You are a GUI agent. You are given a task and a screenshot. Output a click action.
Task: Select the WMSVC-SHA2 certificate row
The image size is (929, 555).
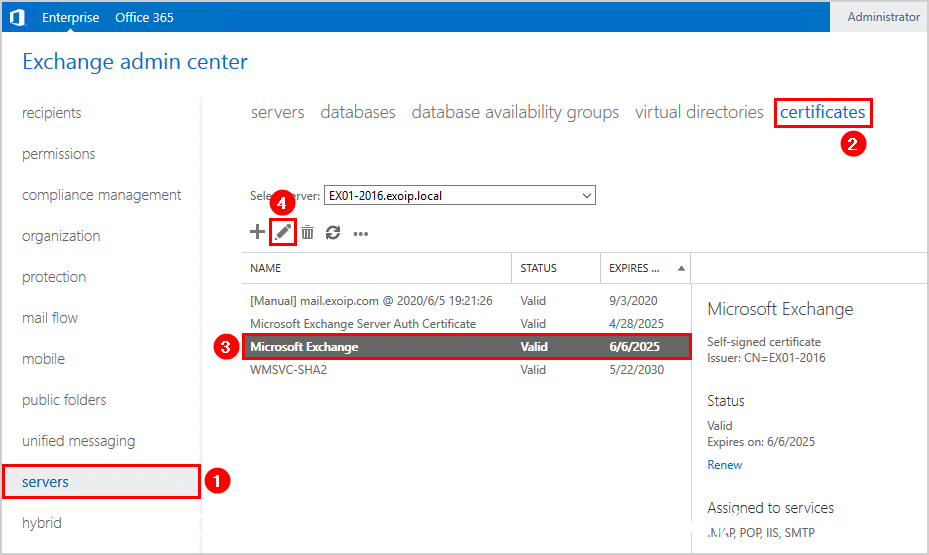click(466, 370)
